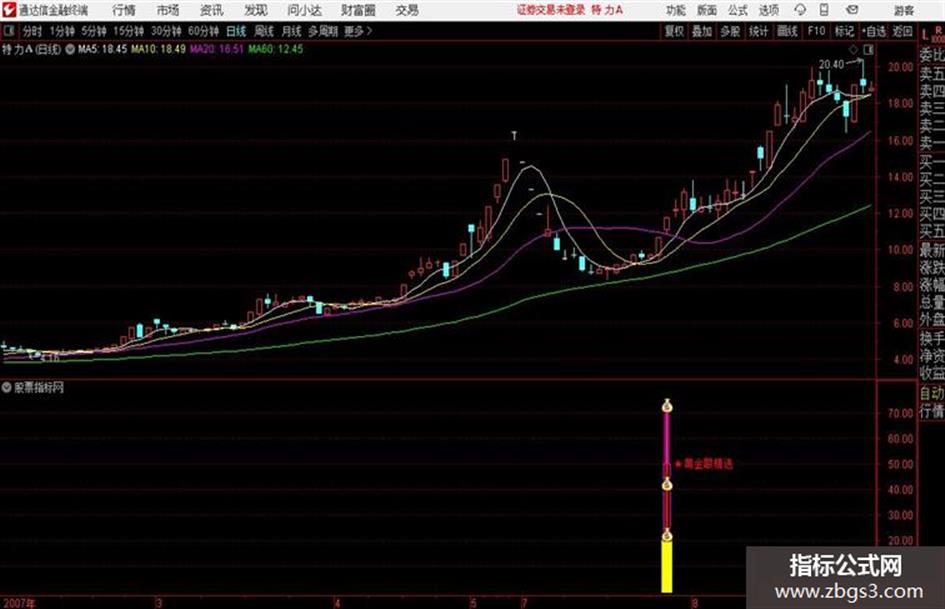The image size is (945, 609).
Task: Click the 证券交易未登录 login status text
Action: click(551, 10)
